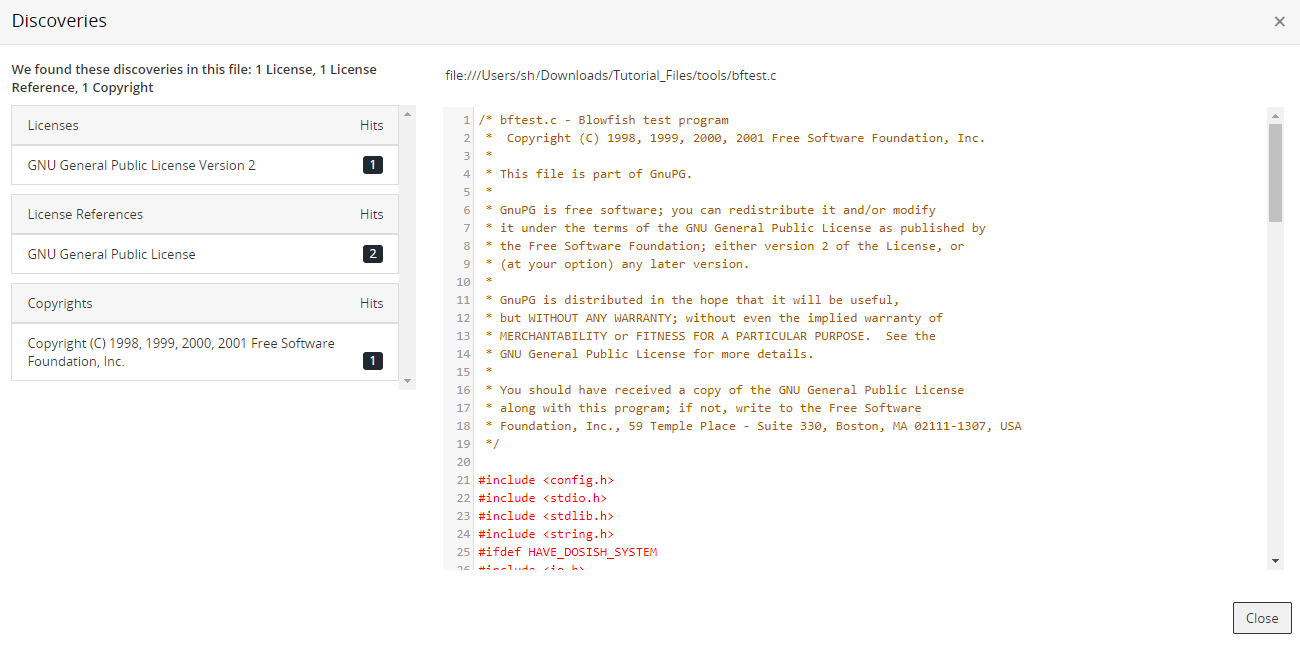Click the down arrow on the code viewer scrollbar

[x=1275, y=560]
